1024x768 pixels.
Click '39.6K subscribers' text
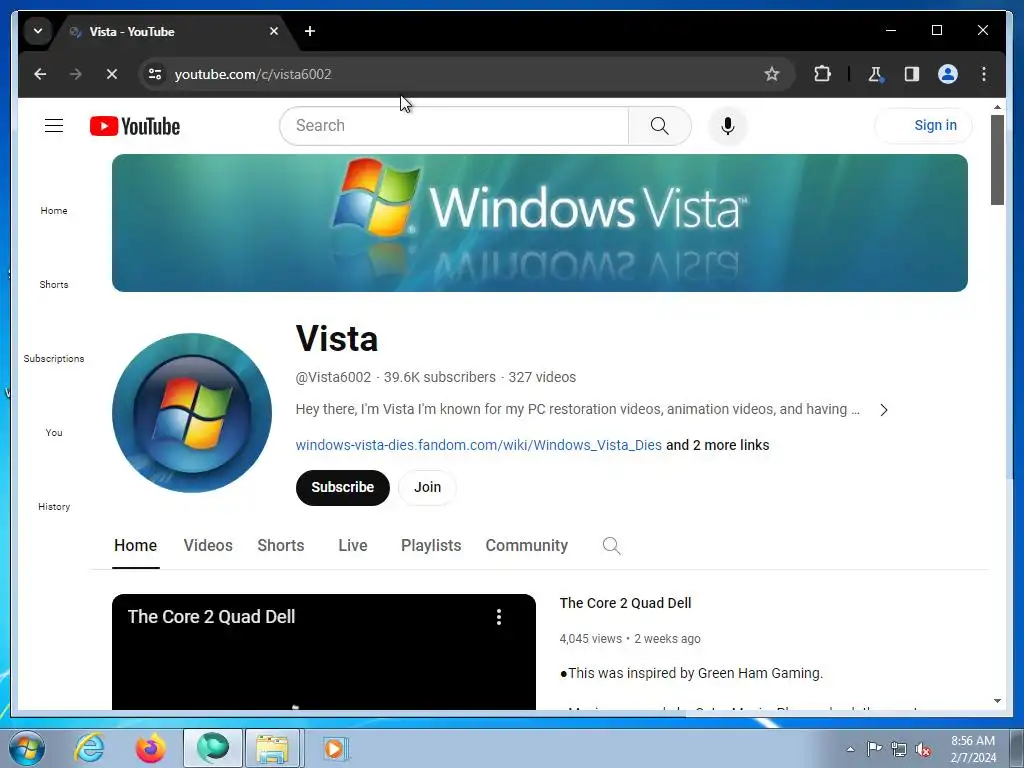pos(440,377)
